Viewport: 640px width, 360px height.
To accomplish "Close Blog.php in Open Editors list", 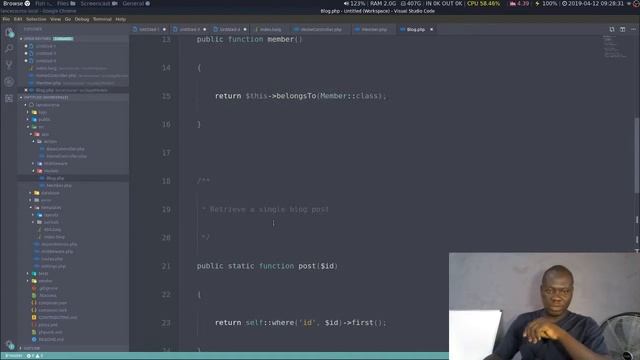I will coord(26,90).
